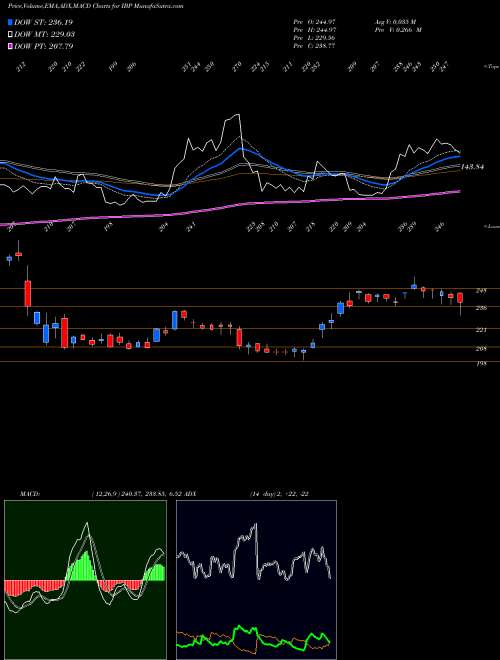Click the 'Pre H: 244.97' value

314,30
